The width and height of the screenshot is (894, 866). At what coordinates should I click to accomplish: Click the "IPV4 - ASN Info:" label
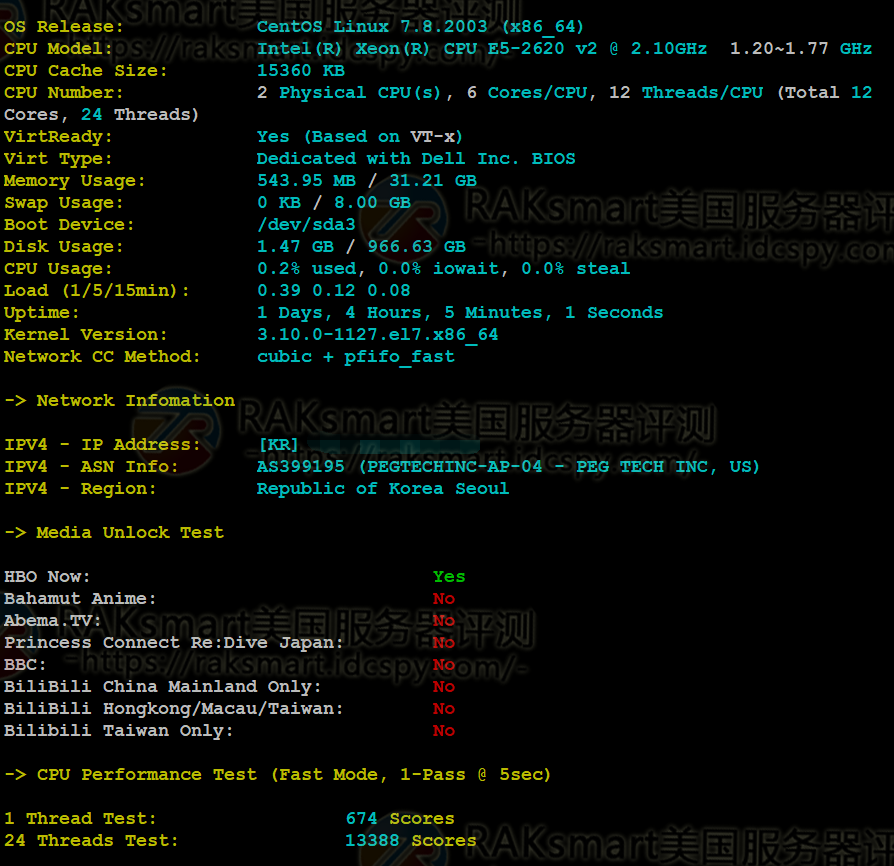click(x=91, y=467)
